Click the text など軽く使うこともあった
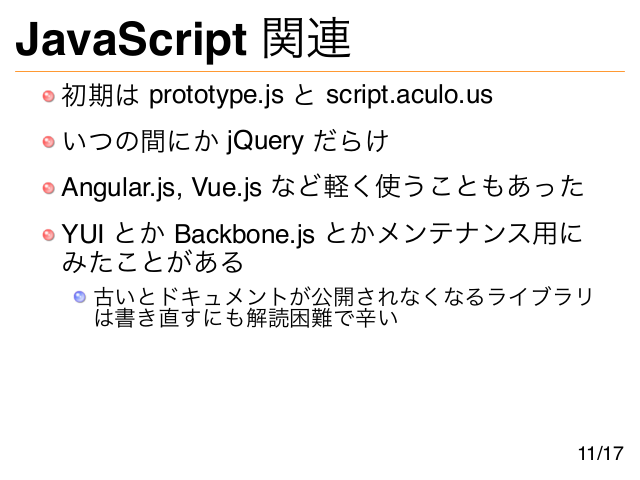This screenshot has height=480, width=640. click(427, 187)
